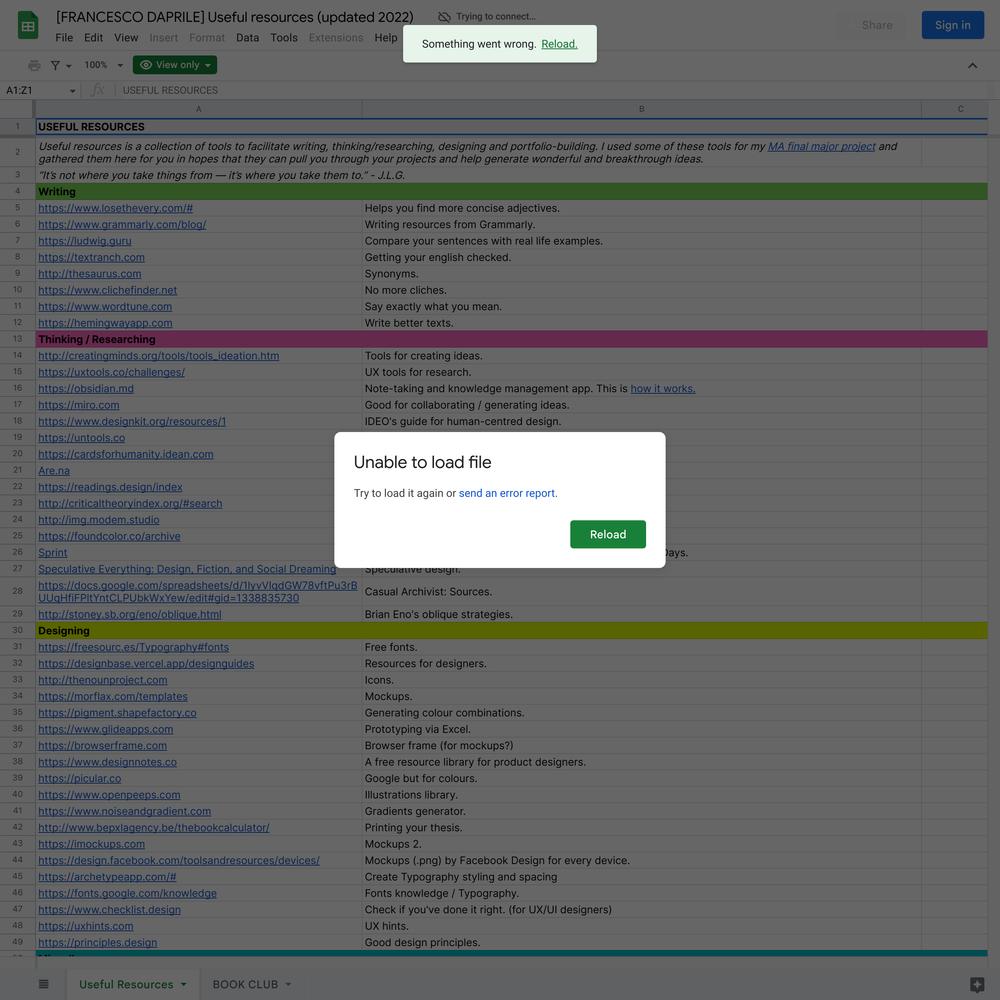Click the Sign in button
The height and width of the screenshot is (1000, 1000).
(x=952, y=25)
